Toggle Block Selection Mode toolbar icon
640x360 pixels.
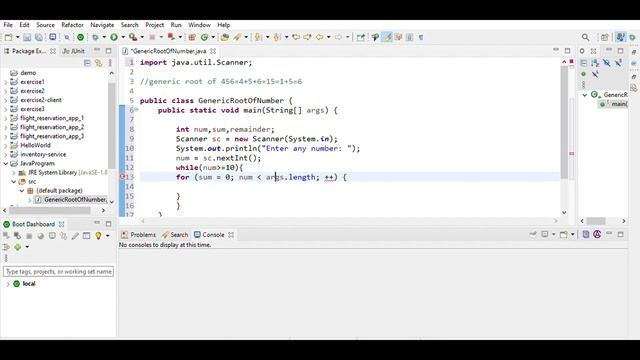[x=409, y=37]
